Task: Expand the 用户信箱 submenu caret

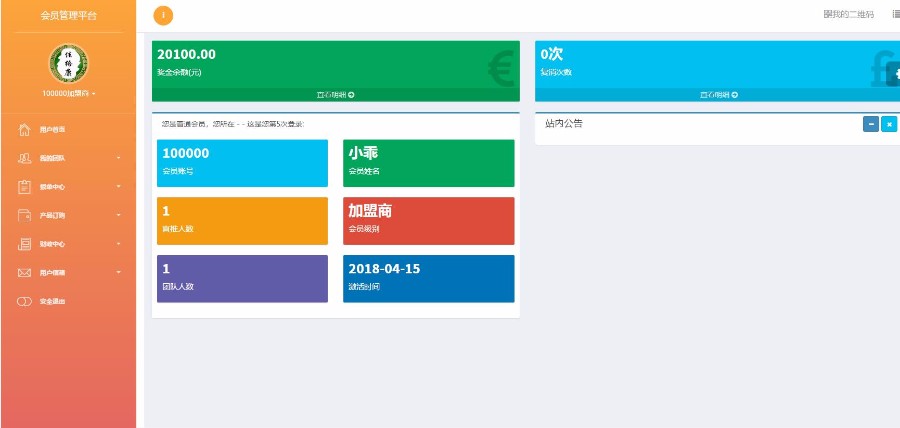Action: click(x=119, y=273)
